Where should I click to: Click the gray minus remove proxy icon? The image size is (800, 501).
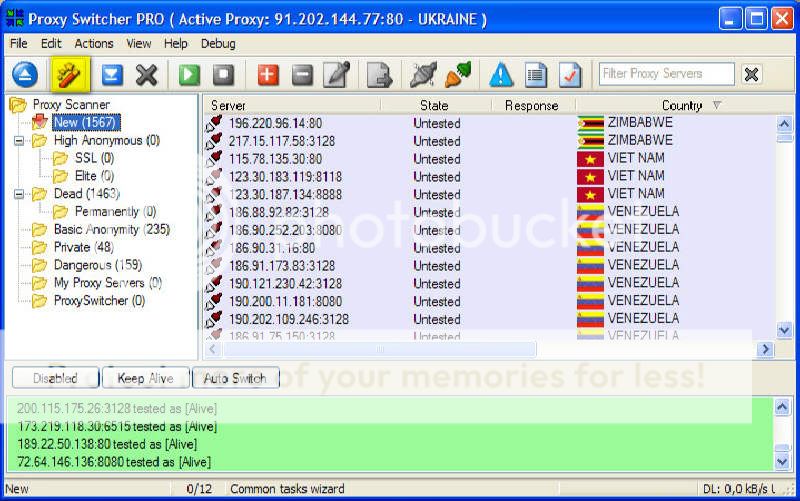[302, 75]
